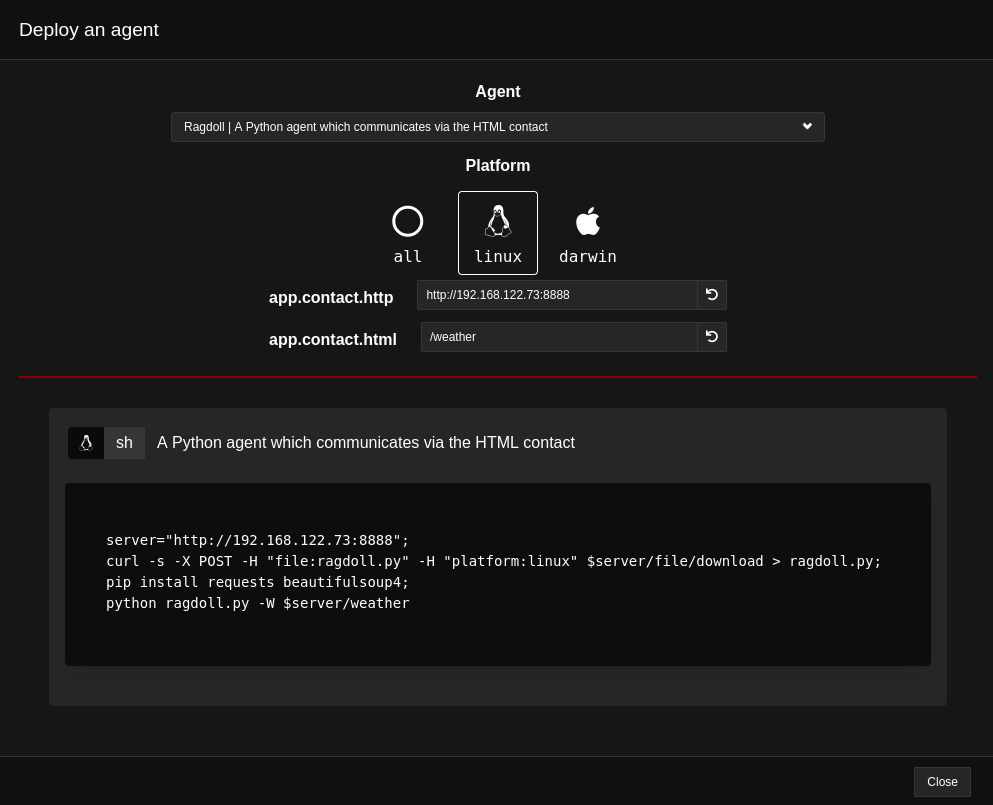Click the small penguin icon beside sh
This screenshot has height=805, width=993.
click(86, 443)
